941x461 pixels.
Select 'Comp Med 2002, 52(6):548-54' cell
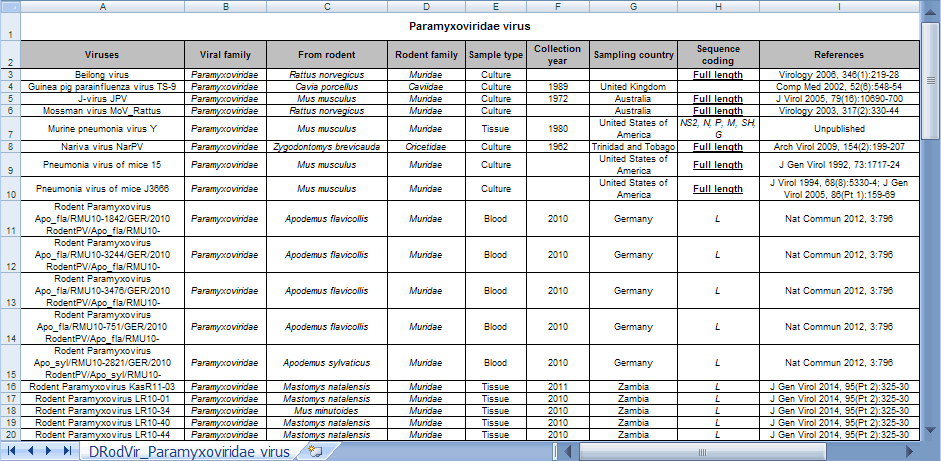(839, 87)
